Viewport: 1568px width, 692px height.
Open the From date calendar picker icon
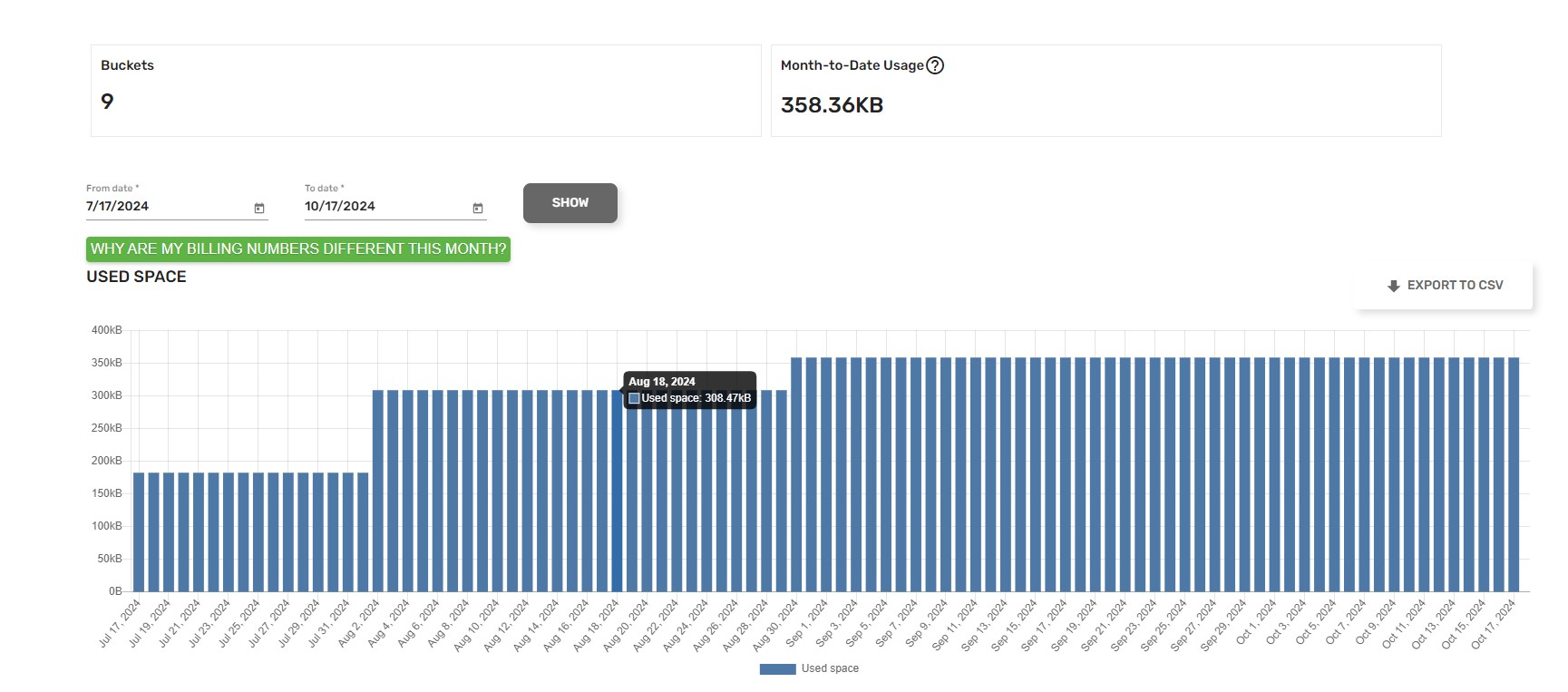tap(259, 209)
